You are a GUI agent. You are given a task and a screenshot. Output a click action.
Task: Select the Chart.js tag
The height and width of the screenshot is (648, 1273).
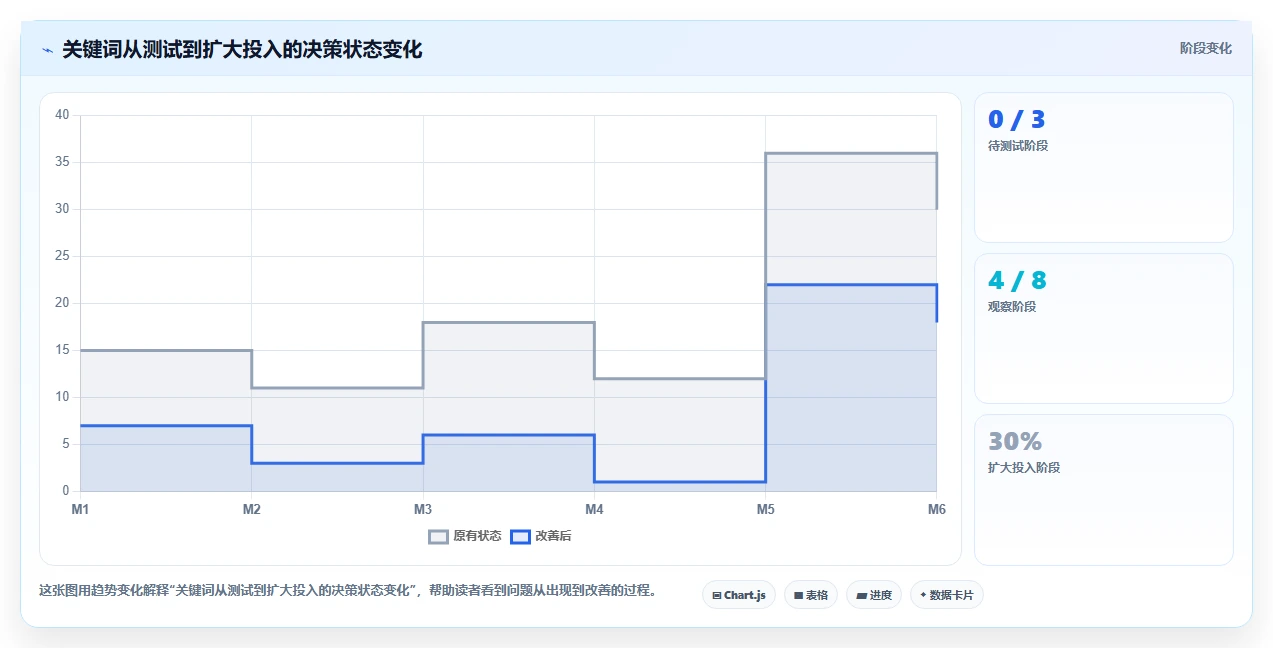739,595
